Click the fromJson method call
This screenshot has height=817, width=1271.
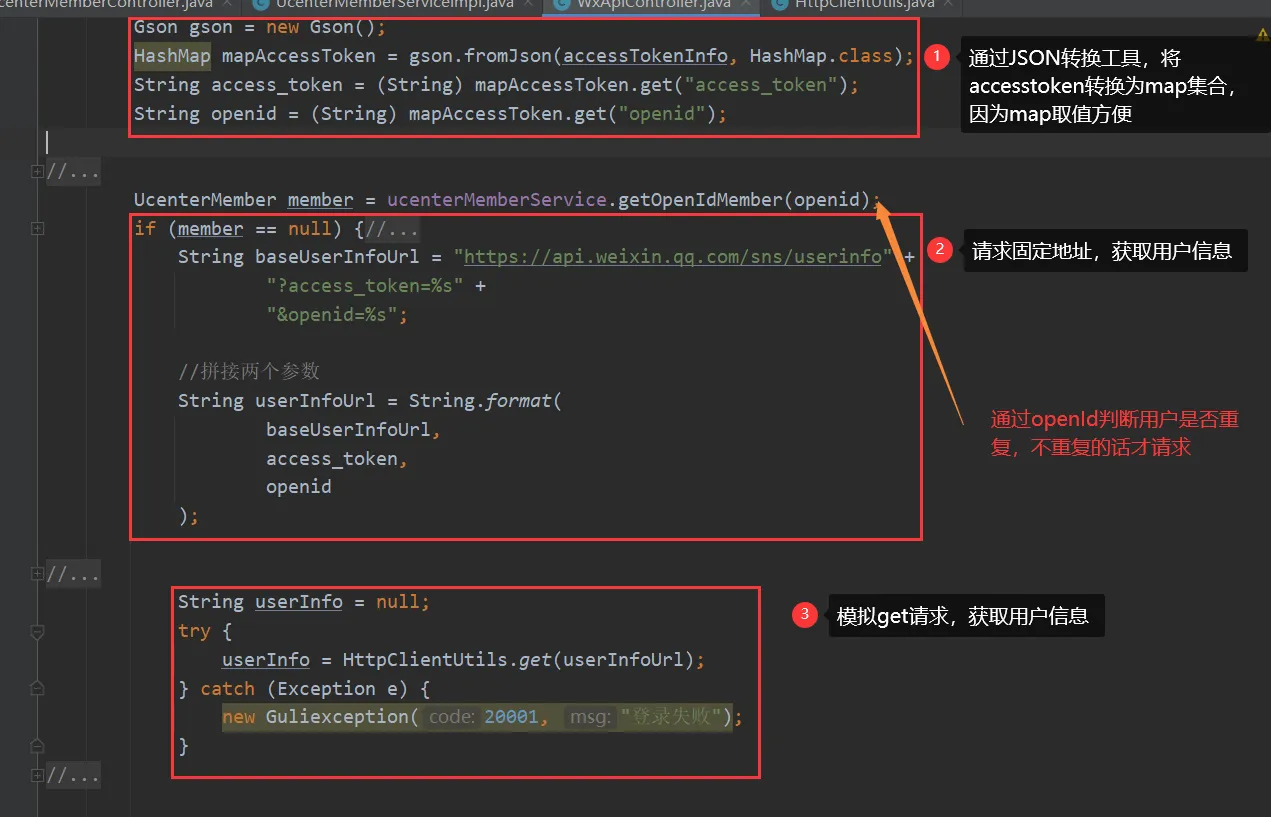(x=508, y=56)
